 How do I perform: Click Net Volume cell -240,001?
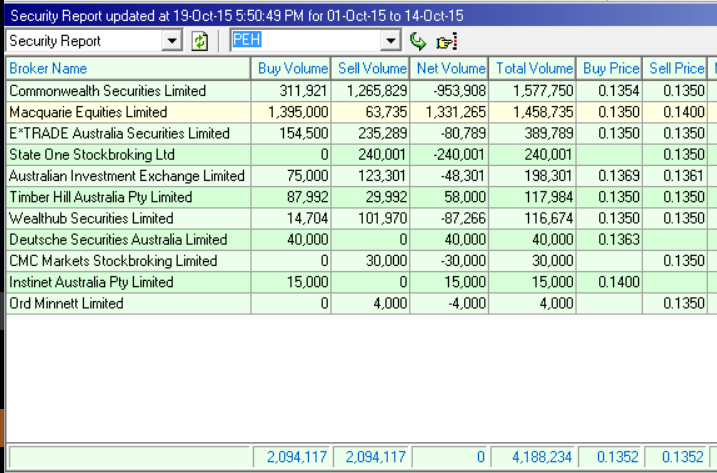[449, 155]
